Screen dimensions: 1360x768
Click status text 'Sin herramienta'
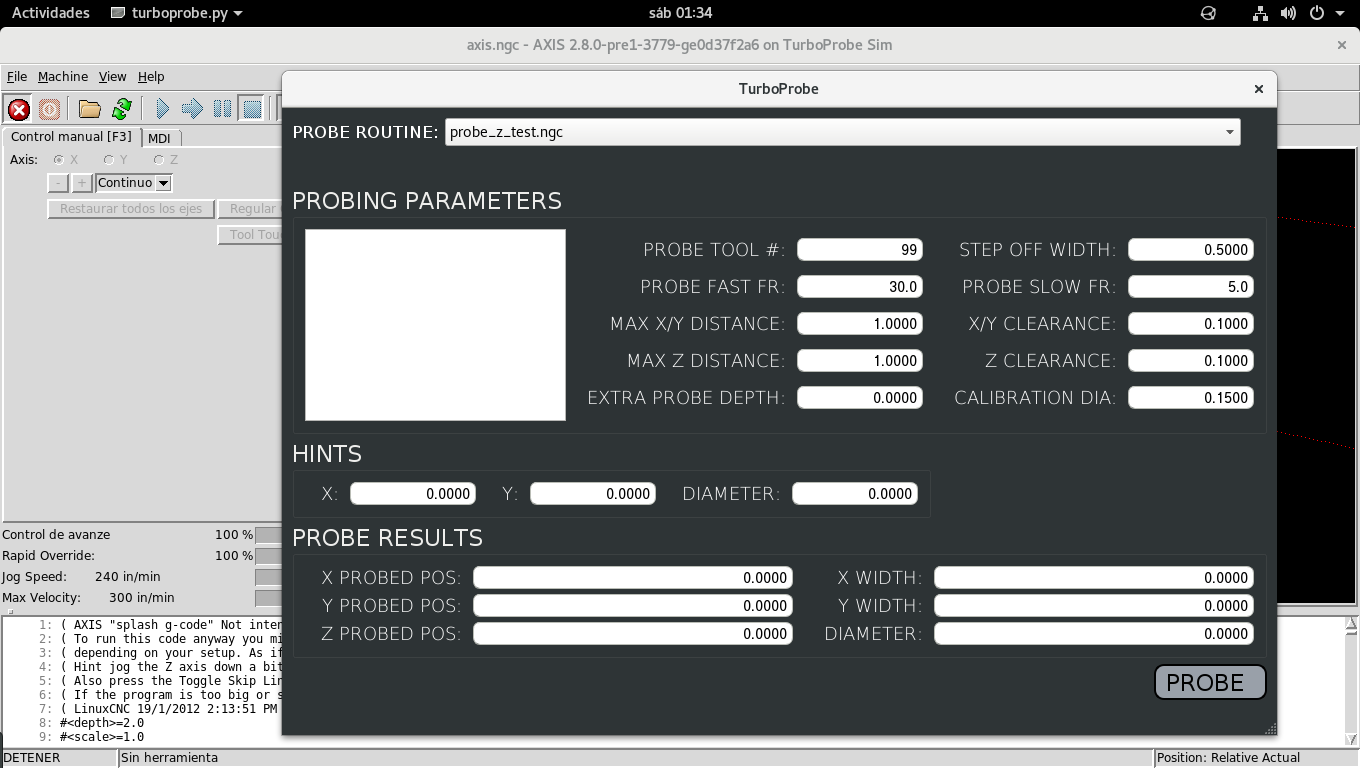pos(169,758)
